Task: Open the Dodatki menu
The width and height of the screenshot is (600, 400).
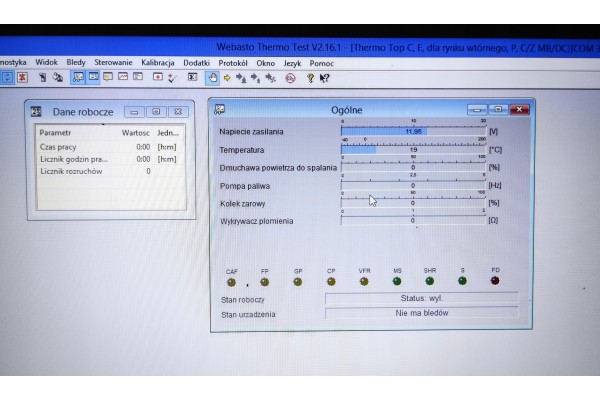Action: coord(196,63)
